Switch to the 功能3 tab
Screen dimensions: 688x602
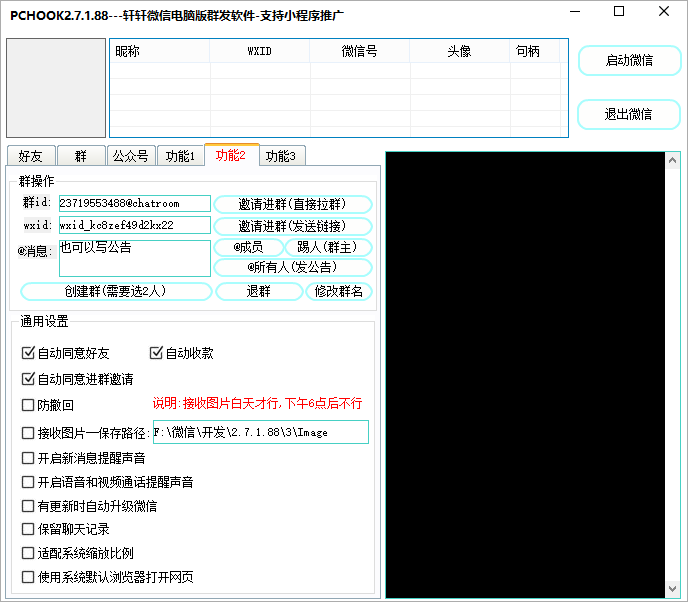(x=281, y=156)
